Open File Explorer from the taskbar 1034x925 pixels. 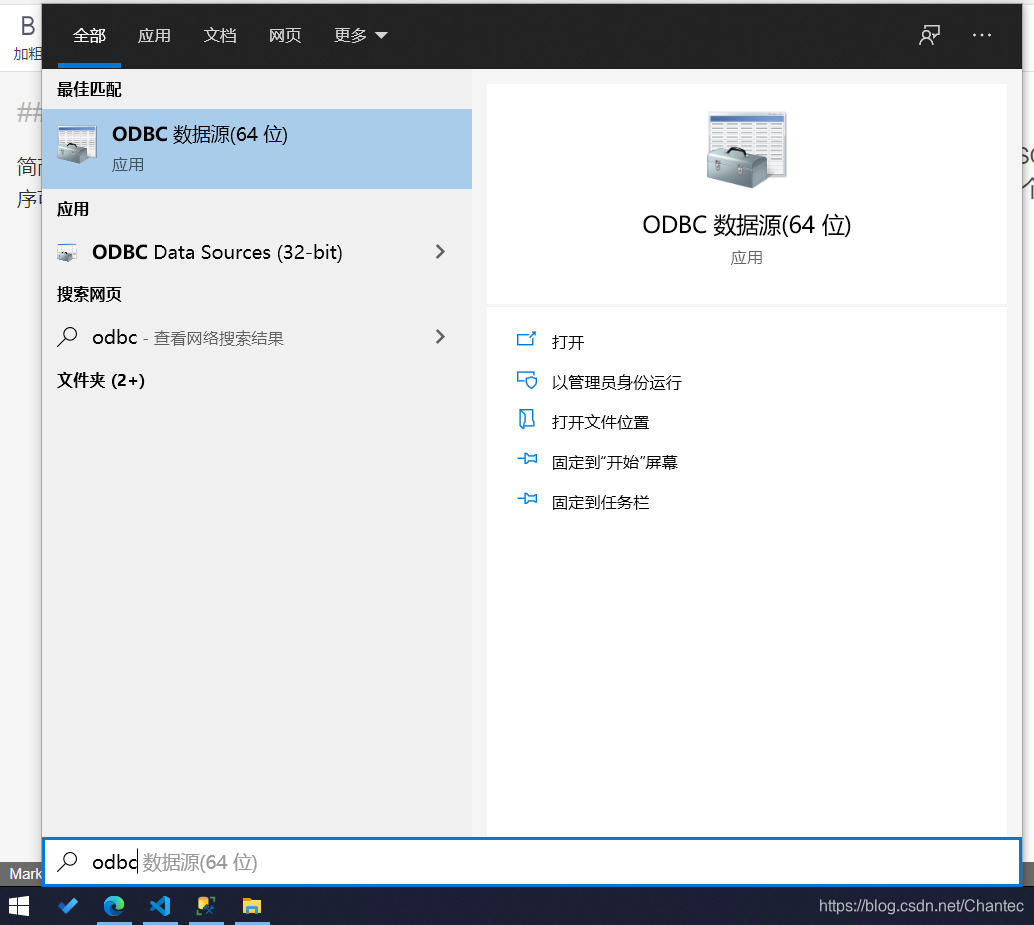coord(252,906)
